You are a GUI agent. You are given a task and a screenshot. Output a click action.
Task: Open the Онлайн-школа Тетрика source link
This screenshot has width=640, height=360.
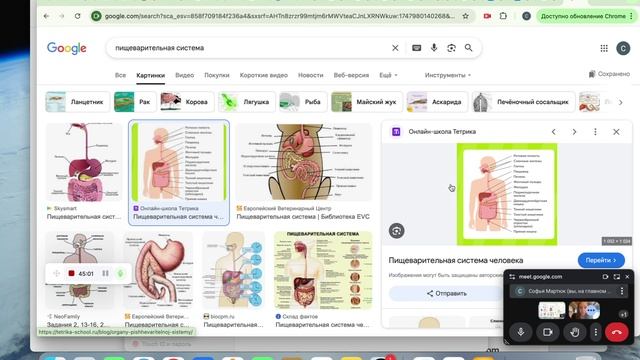[x=442, y=132]
